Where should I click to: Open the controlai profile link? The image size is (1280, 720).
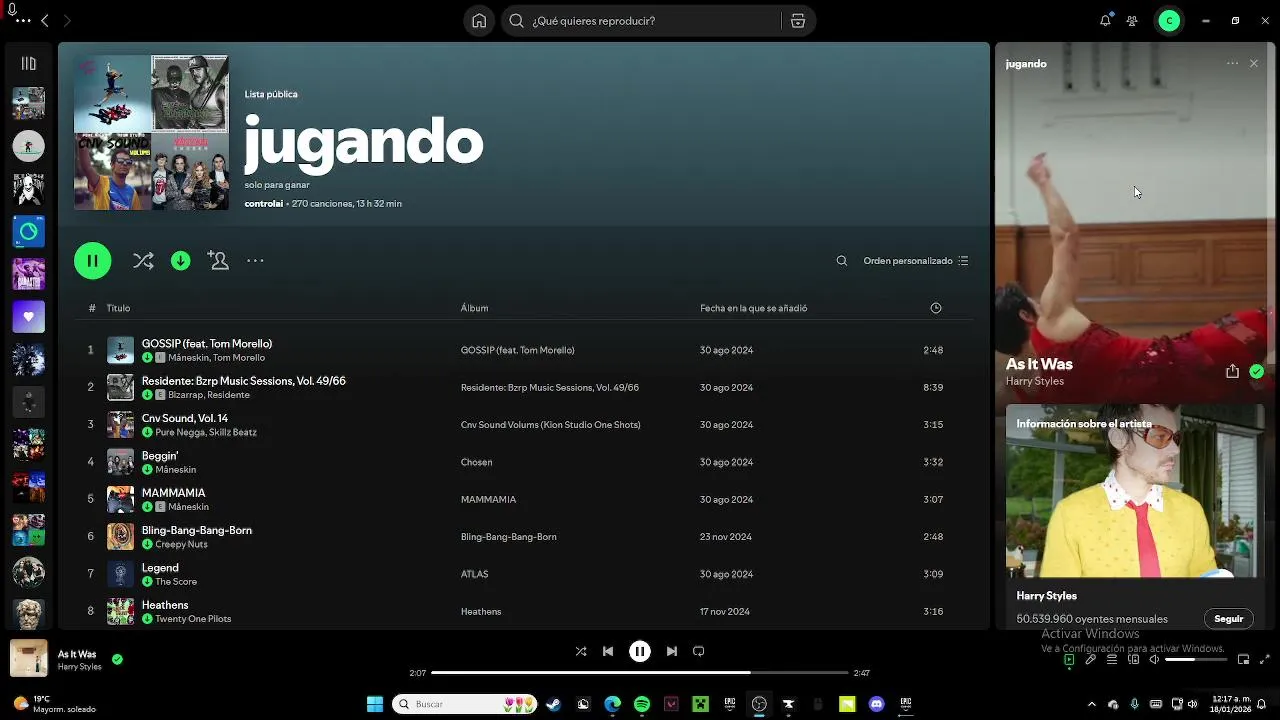(x=264, y=203)
